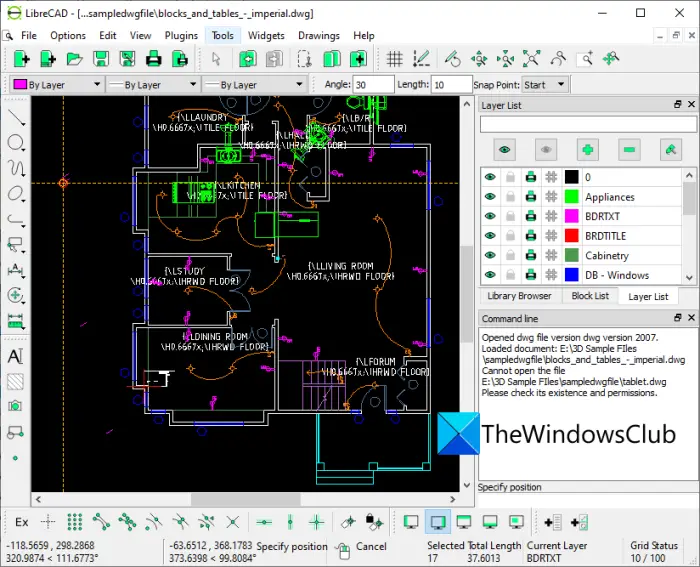Select the Insert Image camera tool
Viewport: 700px width, 567px height.
[x=15, y=406]
